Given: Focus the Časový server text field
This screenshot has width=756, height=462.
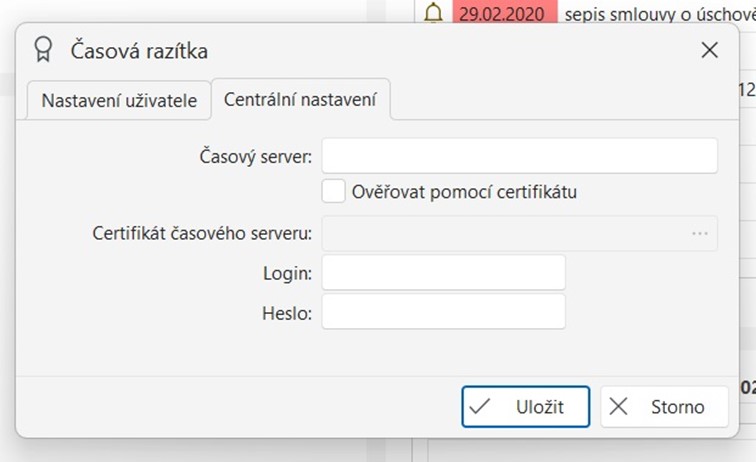Looking at the screenshot, I should click(x=519, y=156).
